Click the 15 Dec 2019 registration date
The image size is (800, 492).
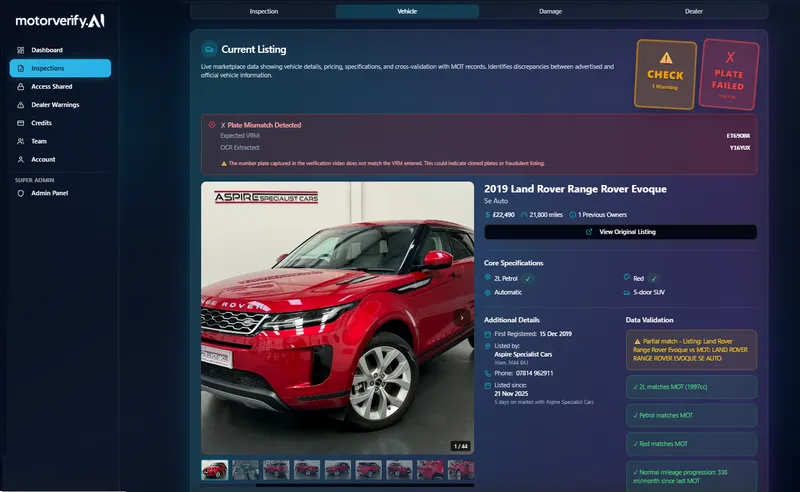click(x=555, y=334)
